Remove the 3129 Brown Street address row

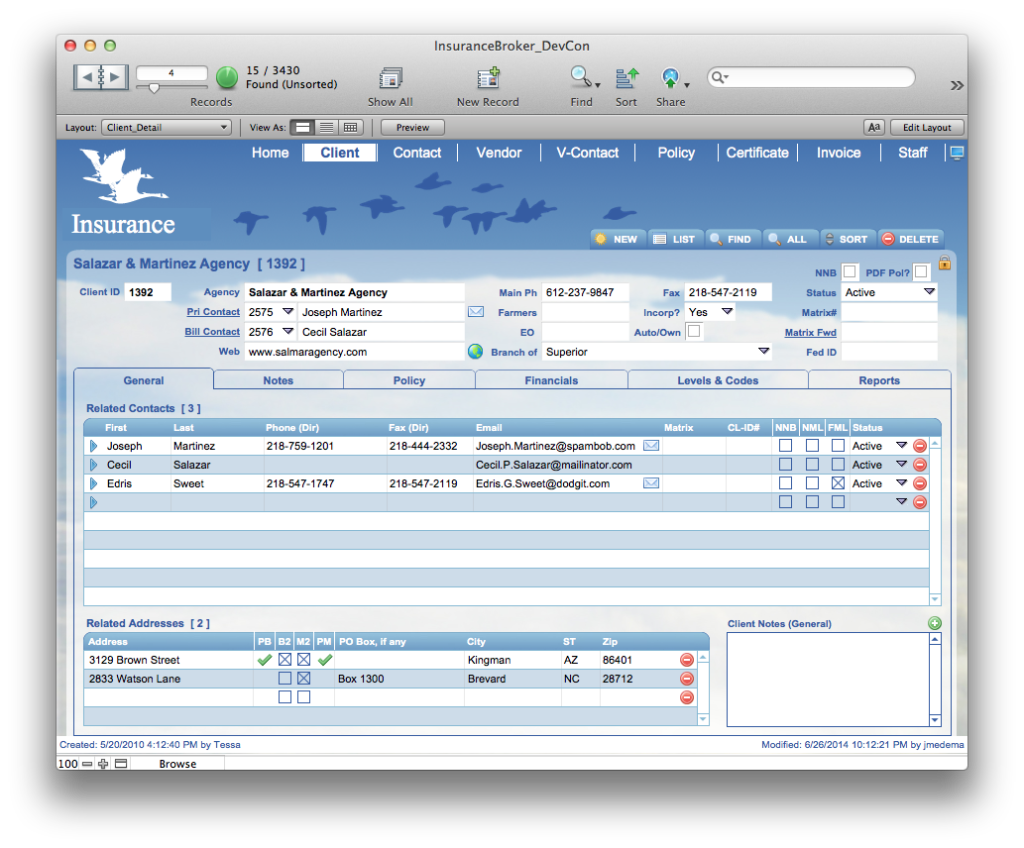[x=687, y=660]
